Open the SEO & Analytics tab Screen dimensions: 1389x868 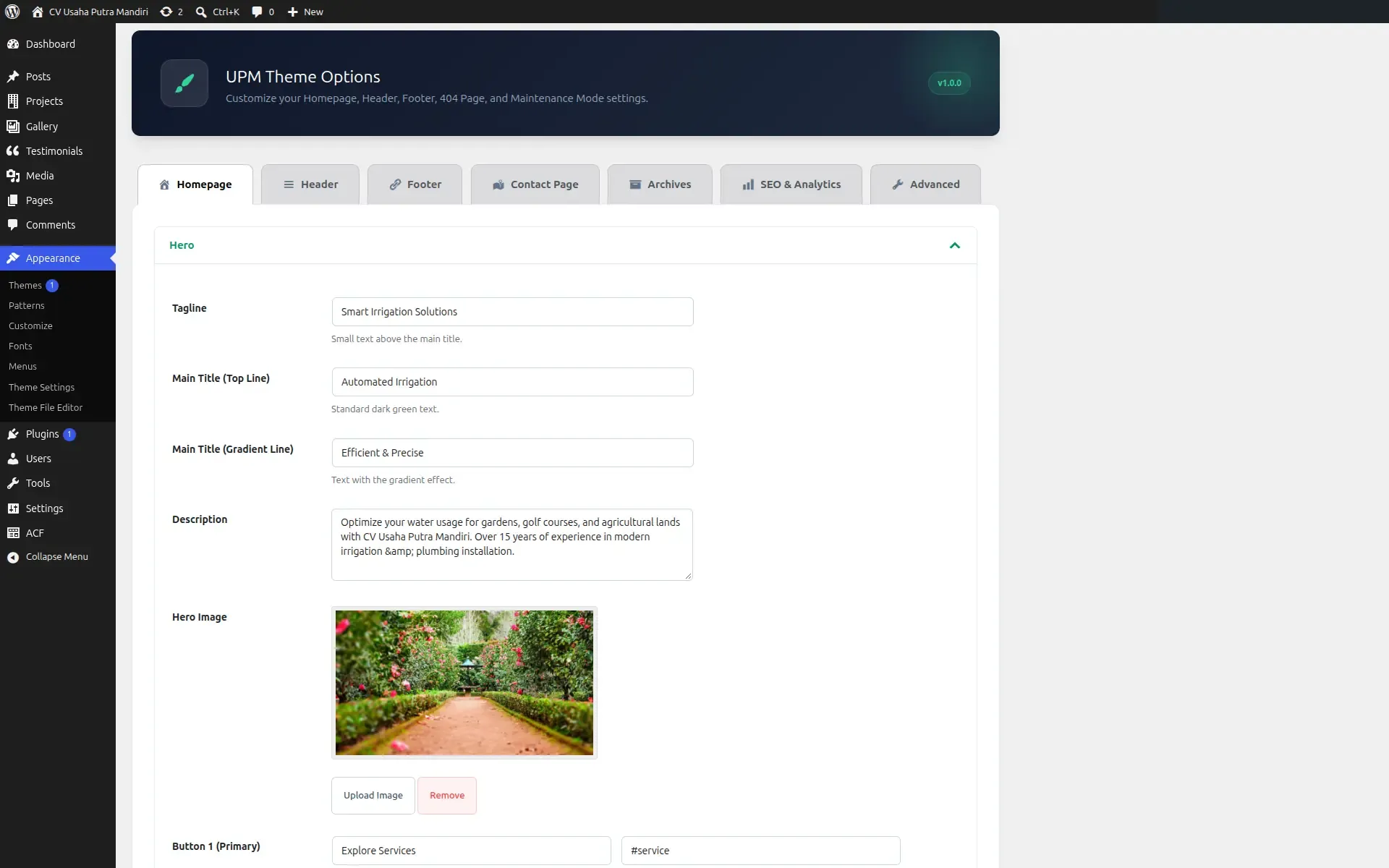click(791, 184)
